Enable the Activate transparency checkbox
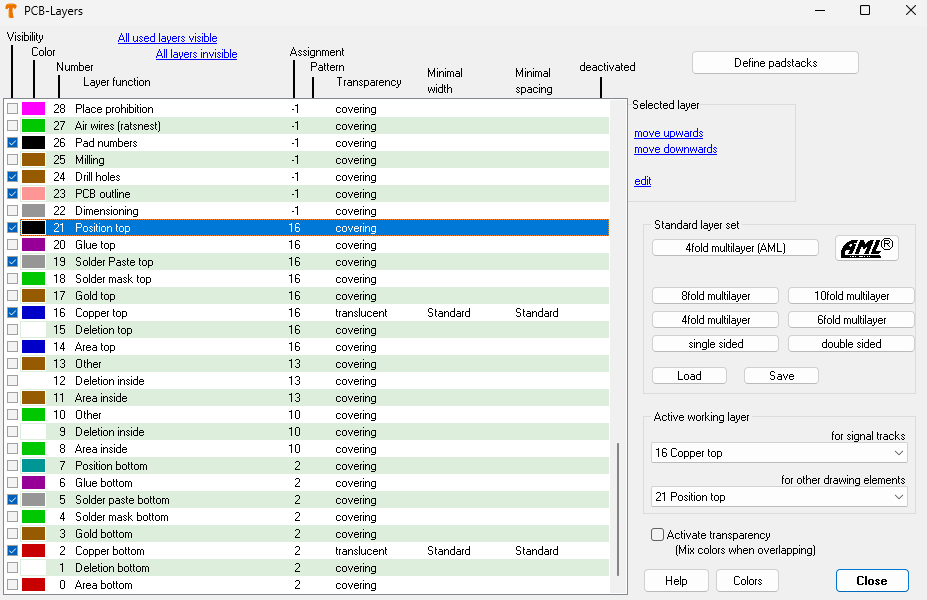This screenshot has height=600, width=927. point(657,535)
